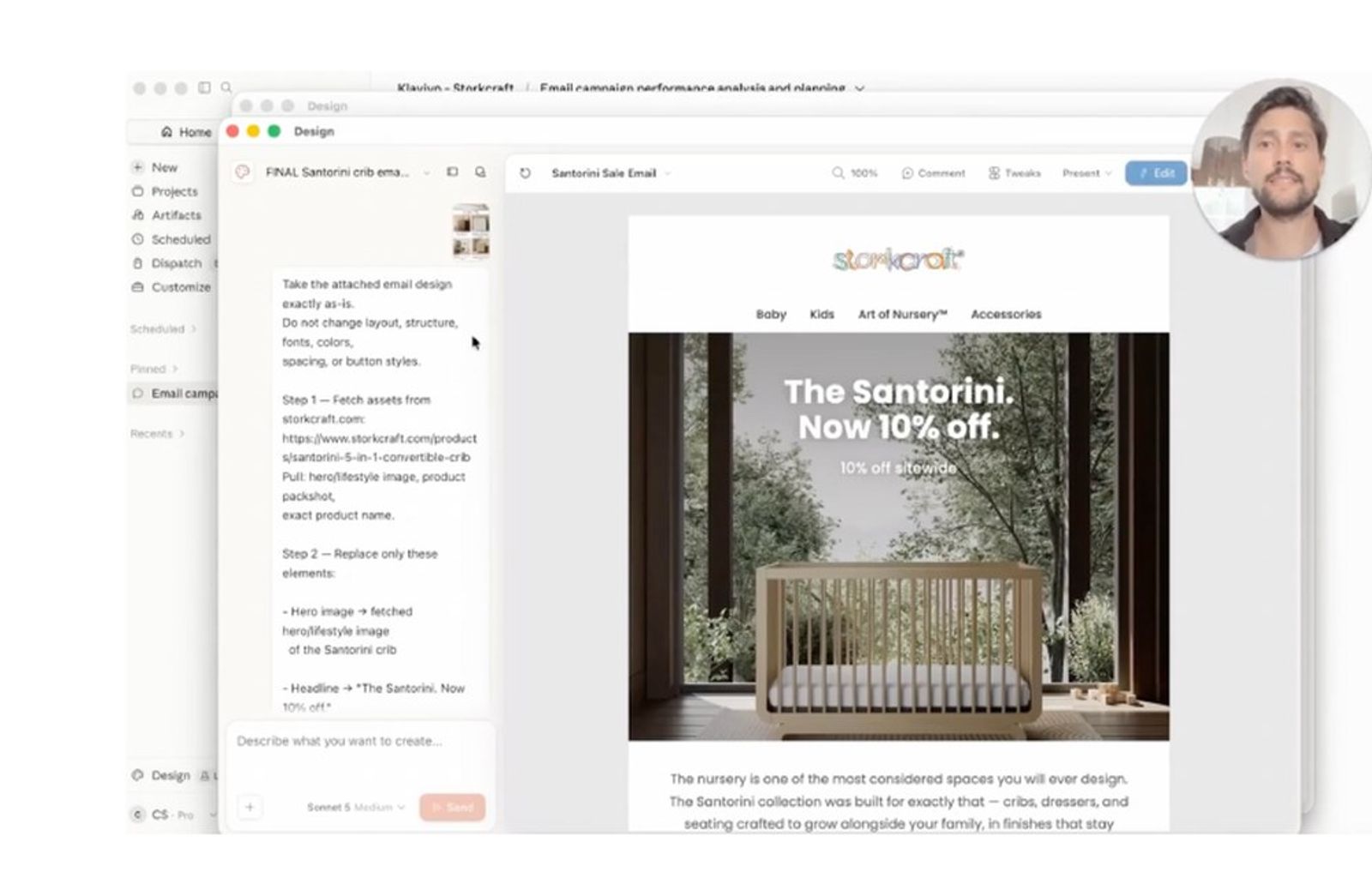Click the plus attach button in prompt box
Screen dimensions: 1372x878
(250, 807)
